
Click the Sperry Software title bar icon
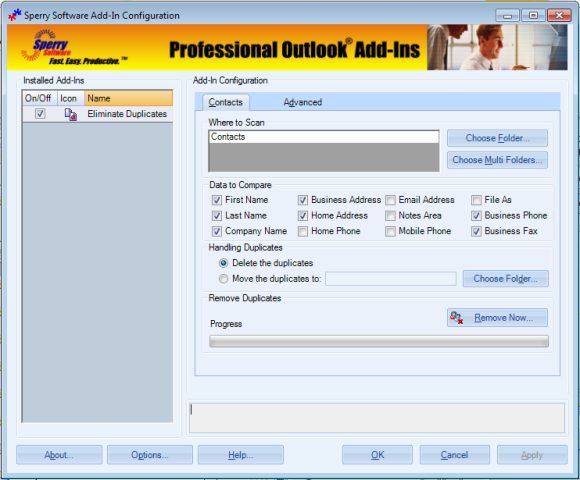pyautogui.click(x=15, y=16)
